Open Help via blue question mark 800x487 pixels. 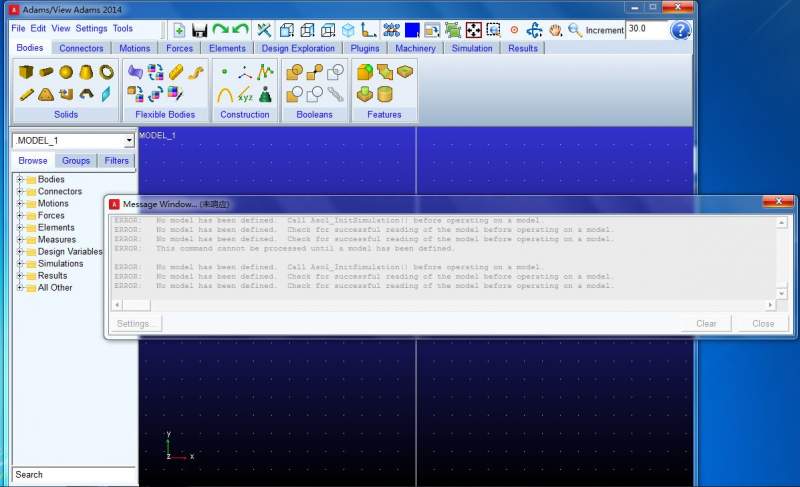(x=680, y=30)
